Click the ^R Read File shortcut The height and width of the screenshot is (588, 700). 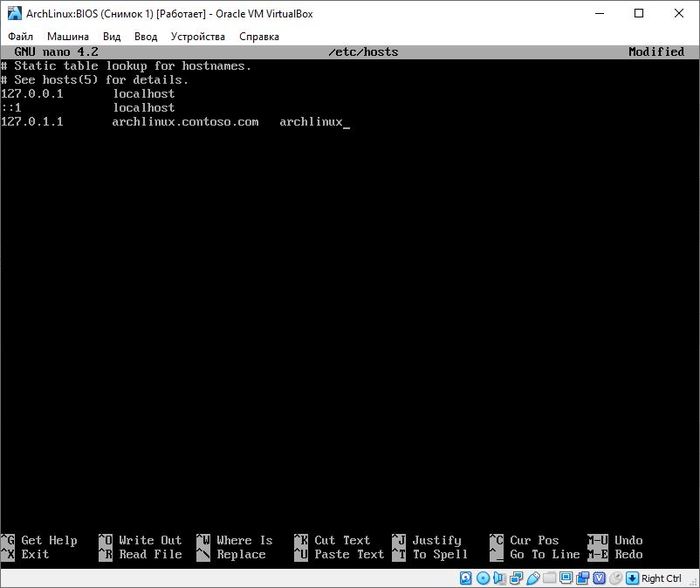click(x=140, y=554)
